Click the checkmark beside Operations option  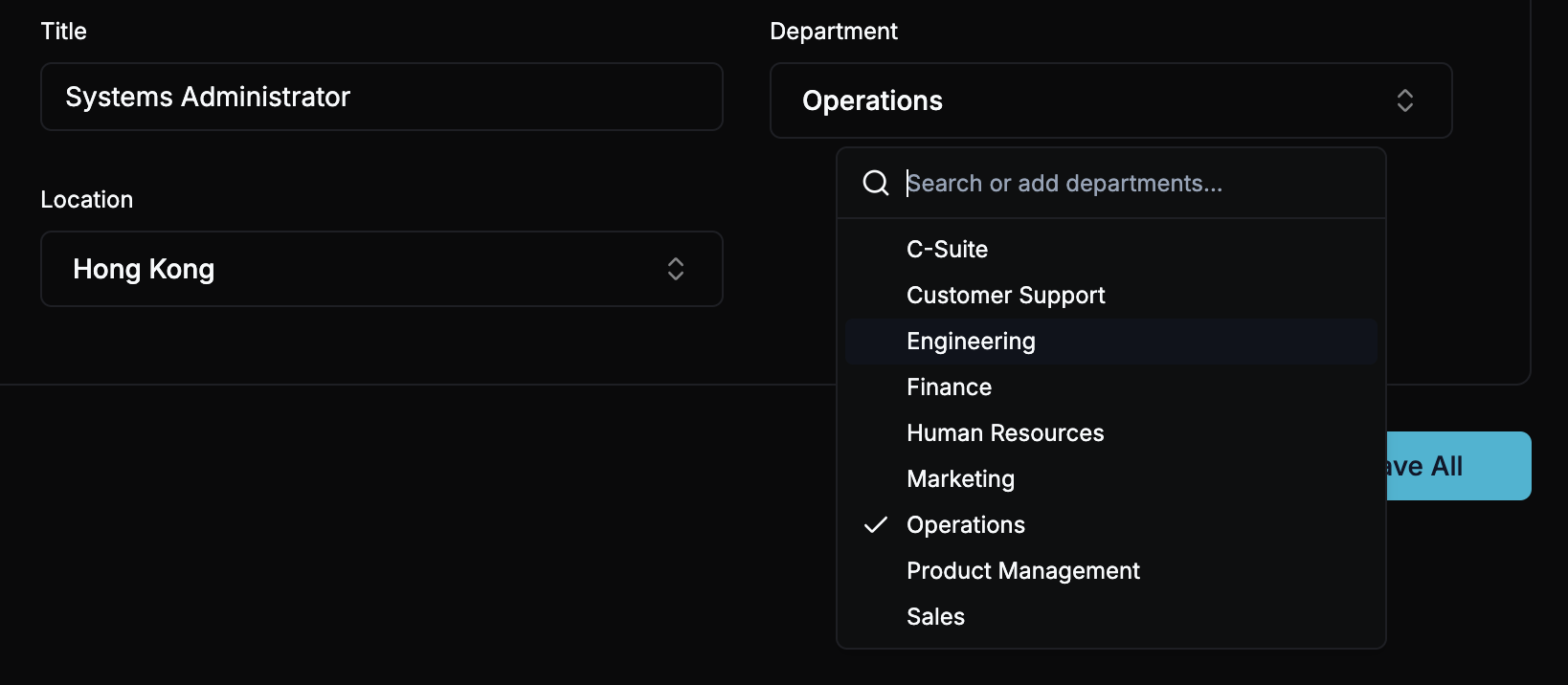click(876, 525)
